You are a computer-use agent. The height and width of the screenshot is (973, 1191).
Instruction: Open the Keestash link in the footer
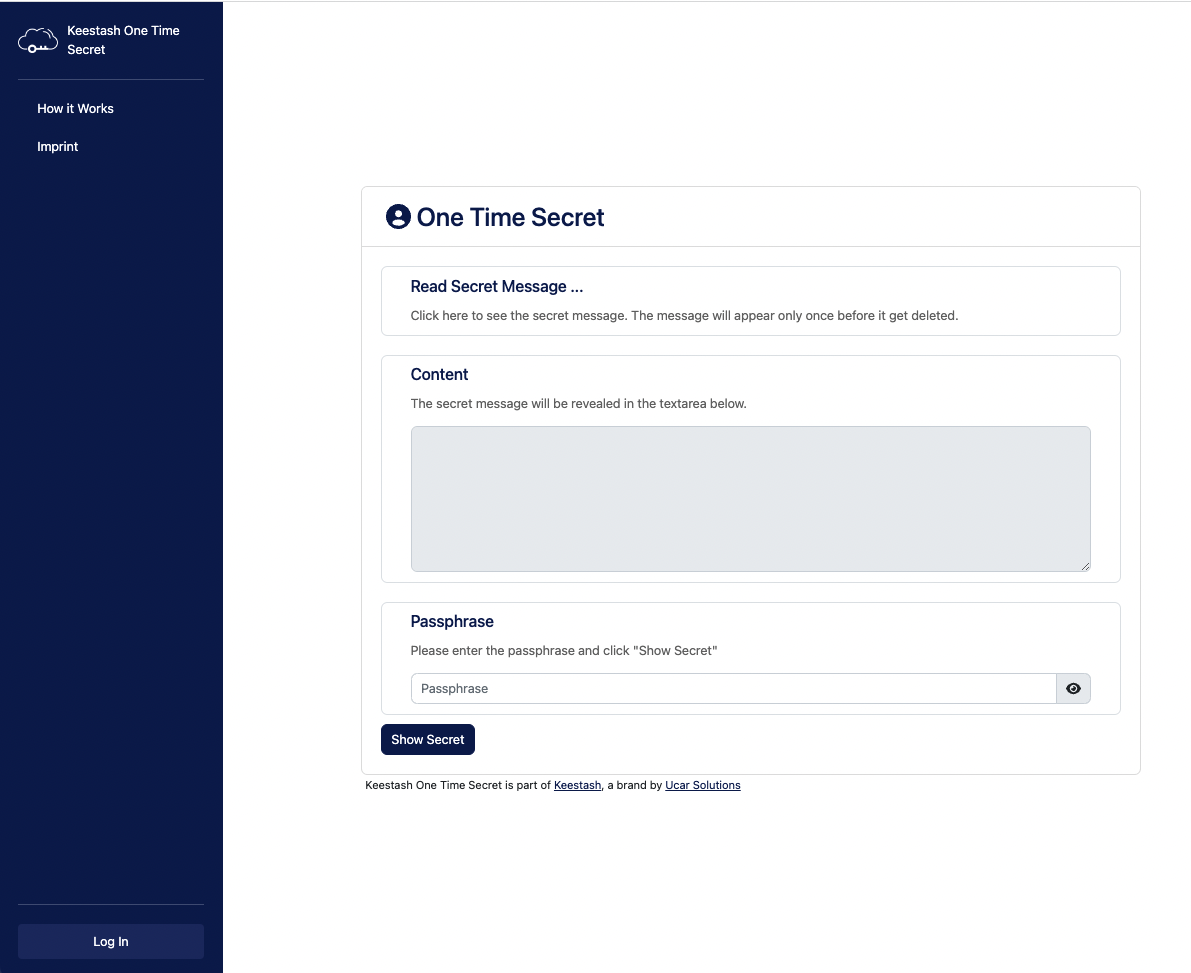pos(577,785)
